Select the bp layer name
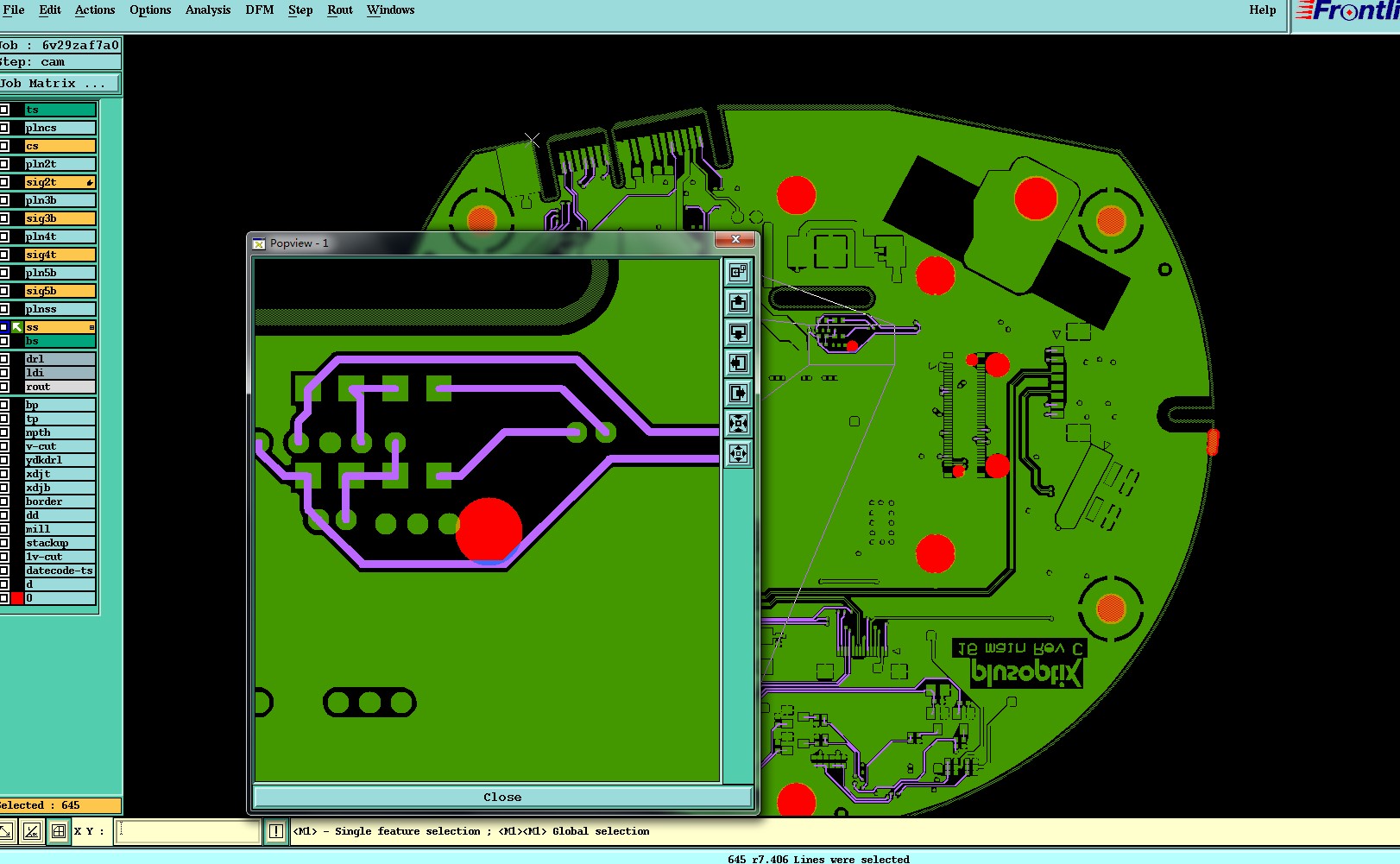 [x=60, y=405]
